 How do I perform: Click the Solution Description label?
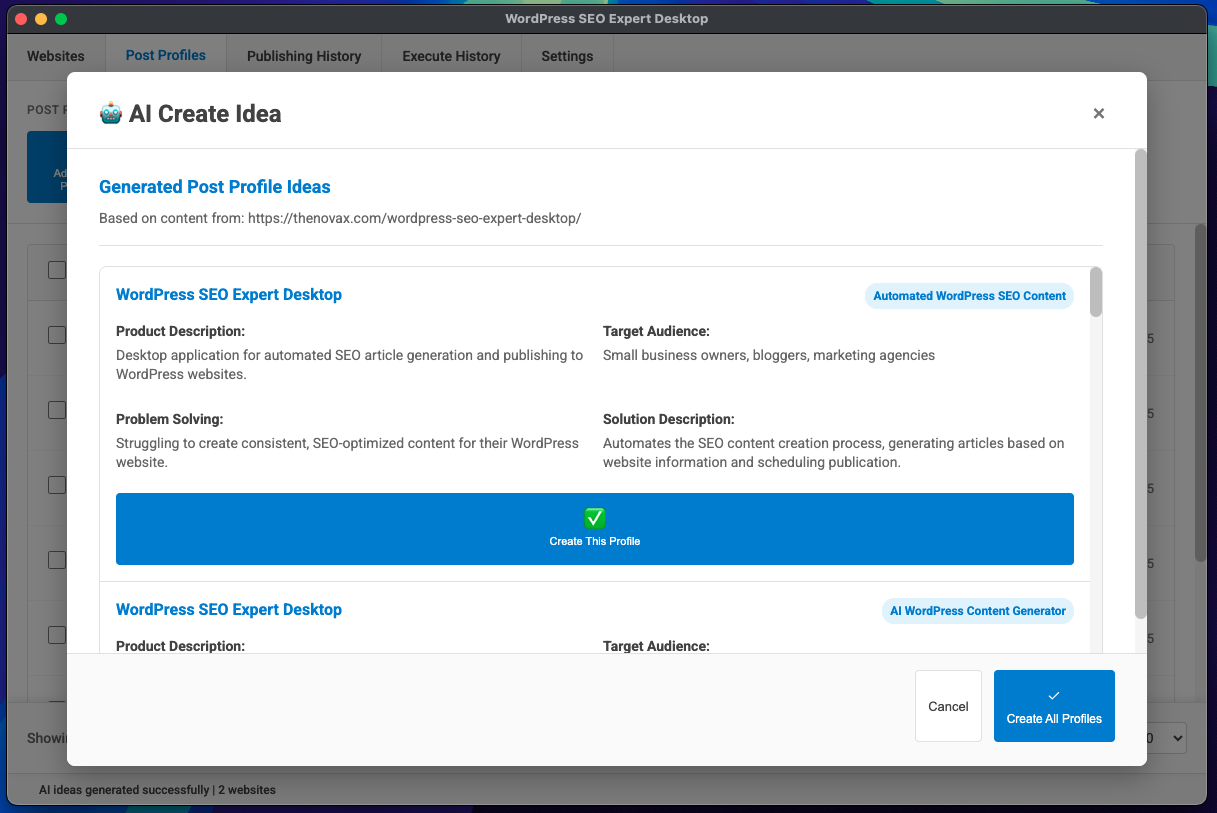coord(669,420)
